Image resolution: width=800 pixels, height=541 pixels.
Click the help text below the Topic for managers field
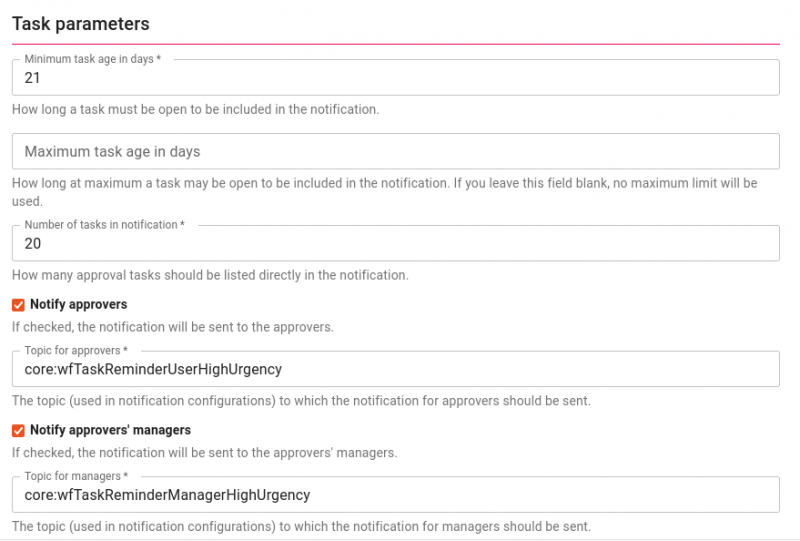[x=301, y=526]
